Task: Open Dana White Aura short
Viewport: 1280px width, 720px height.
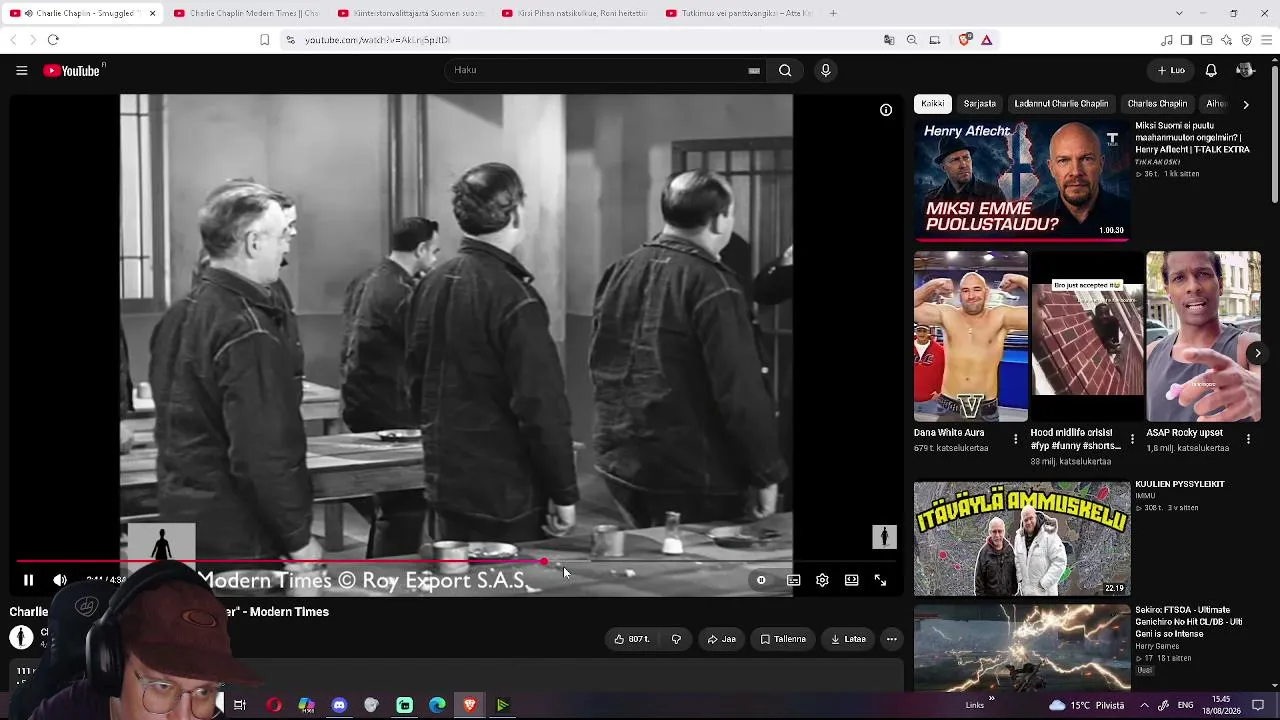Action: 970,336
